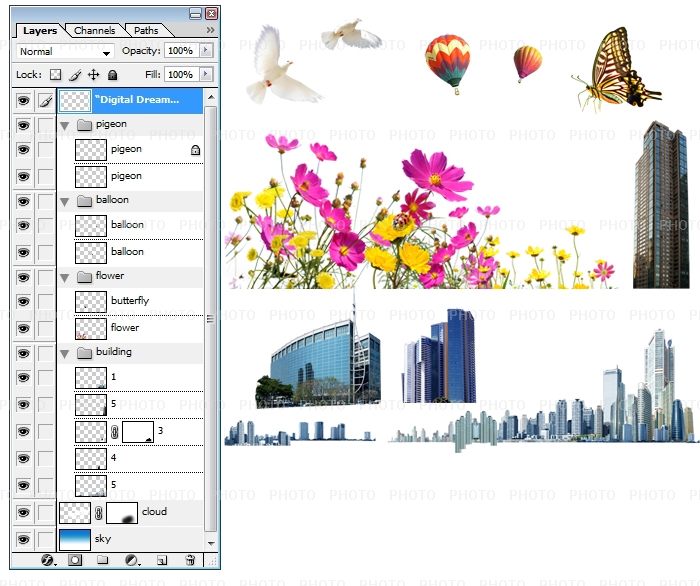Open the Normal blend mode dropdown

[x=65, y=51]
